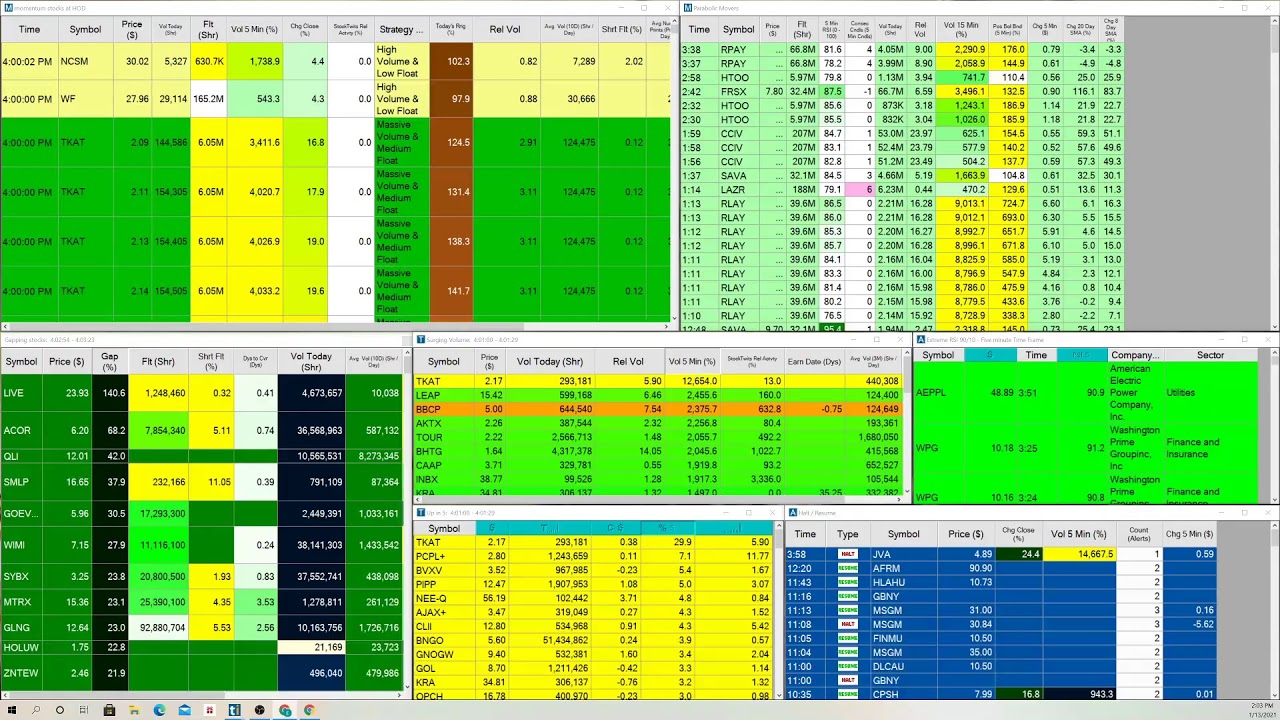Click Earn Date (Dys) header in Surging Volume
This screenshot has width=1280, height=720.
tap(814, 361)
